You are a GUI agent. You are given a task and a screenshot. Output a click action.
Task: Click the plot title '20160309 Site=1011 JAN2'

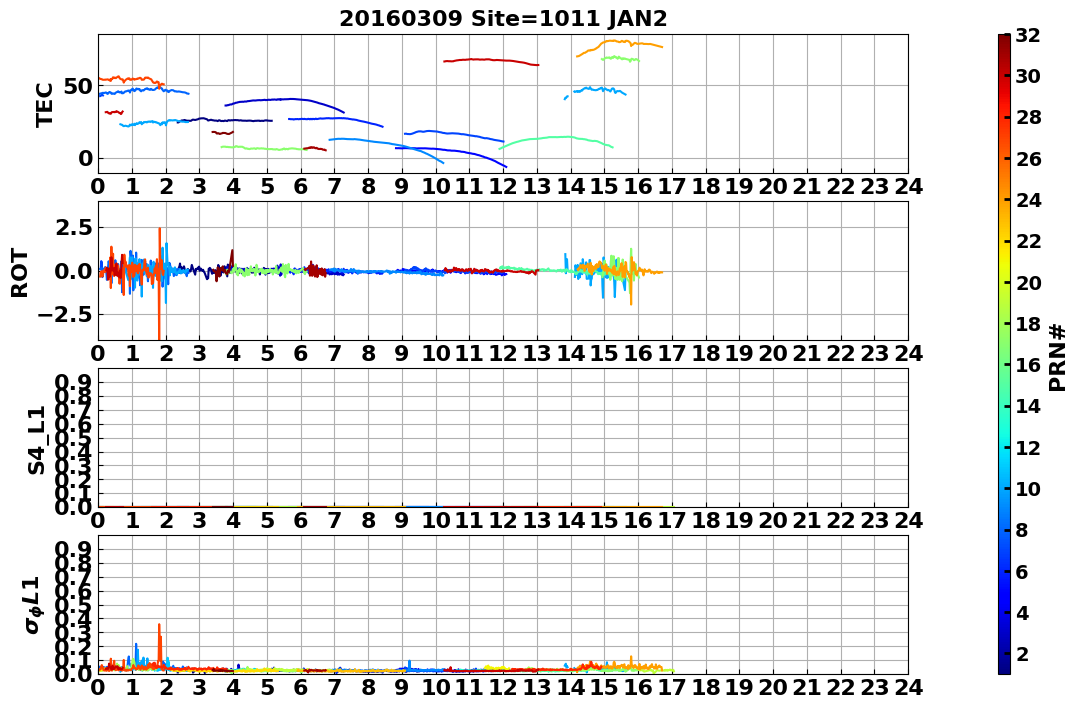[503, 19]
